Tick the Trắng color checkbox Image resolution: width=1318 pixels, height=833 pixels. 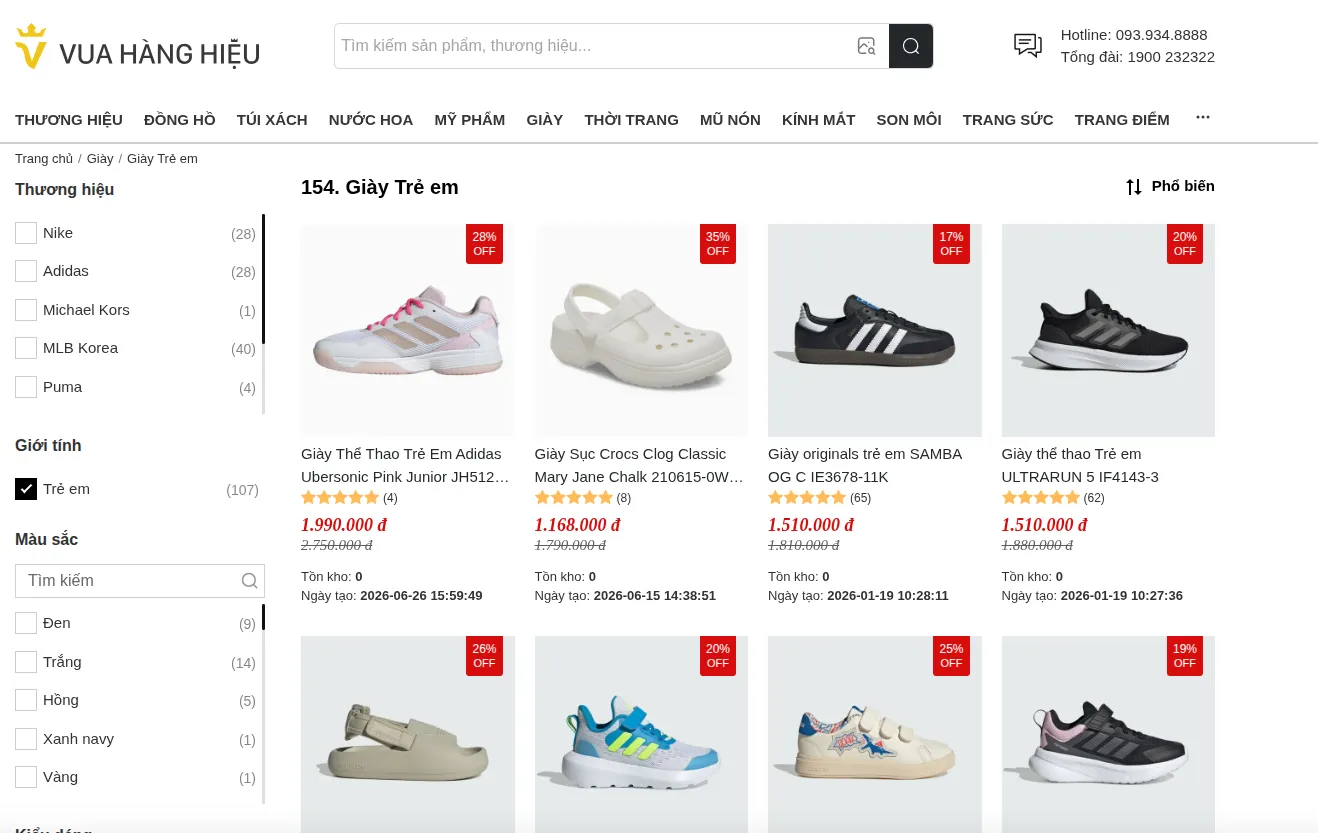[x=26, y=662]
